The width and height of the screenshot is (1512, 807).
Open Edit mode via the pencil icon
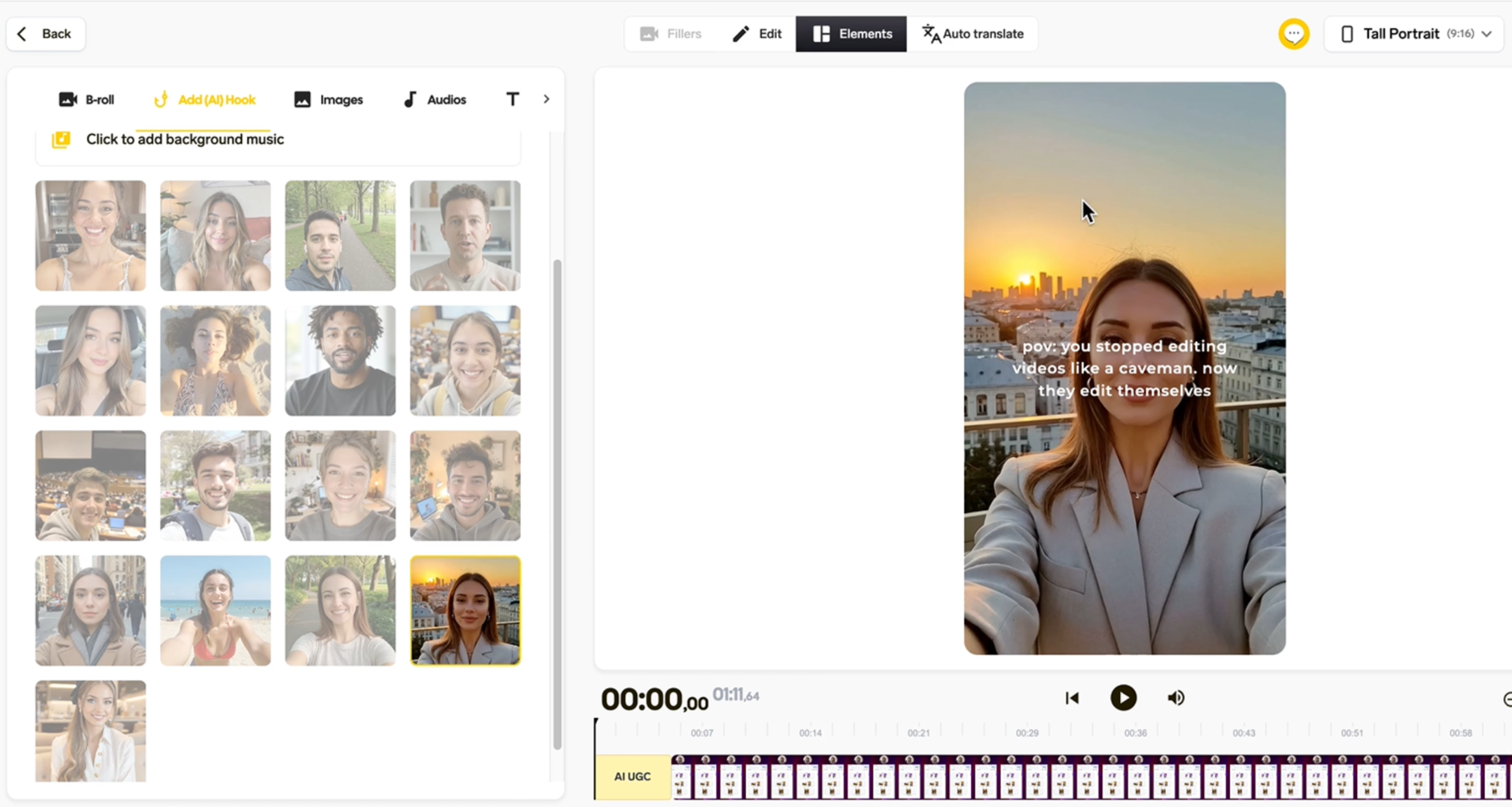point(741,34)
